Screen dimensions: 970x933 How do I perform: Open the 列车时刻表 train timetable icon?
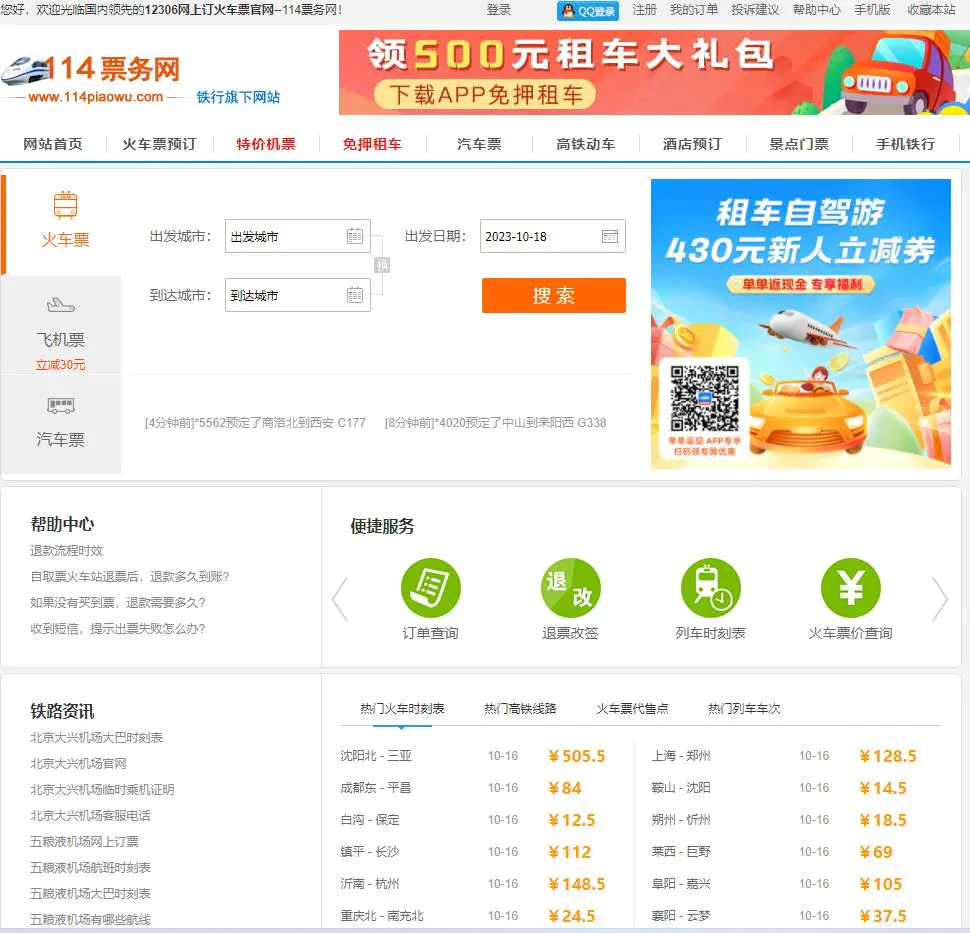[x=710, y=588]
